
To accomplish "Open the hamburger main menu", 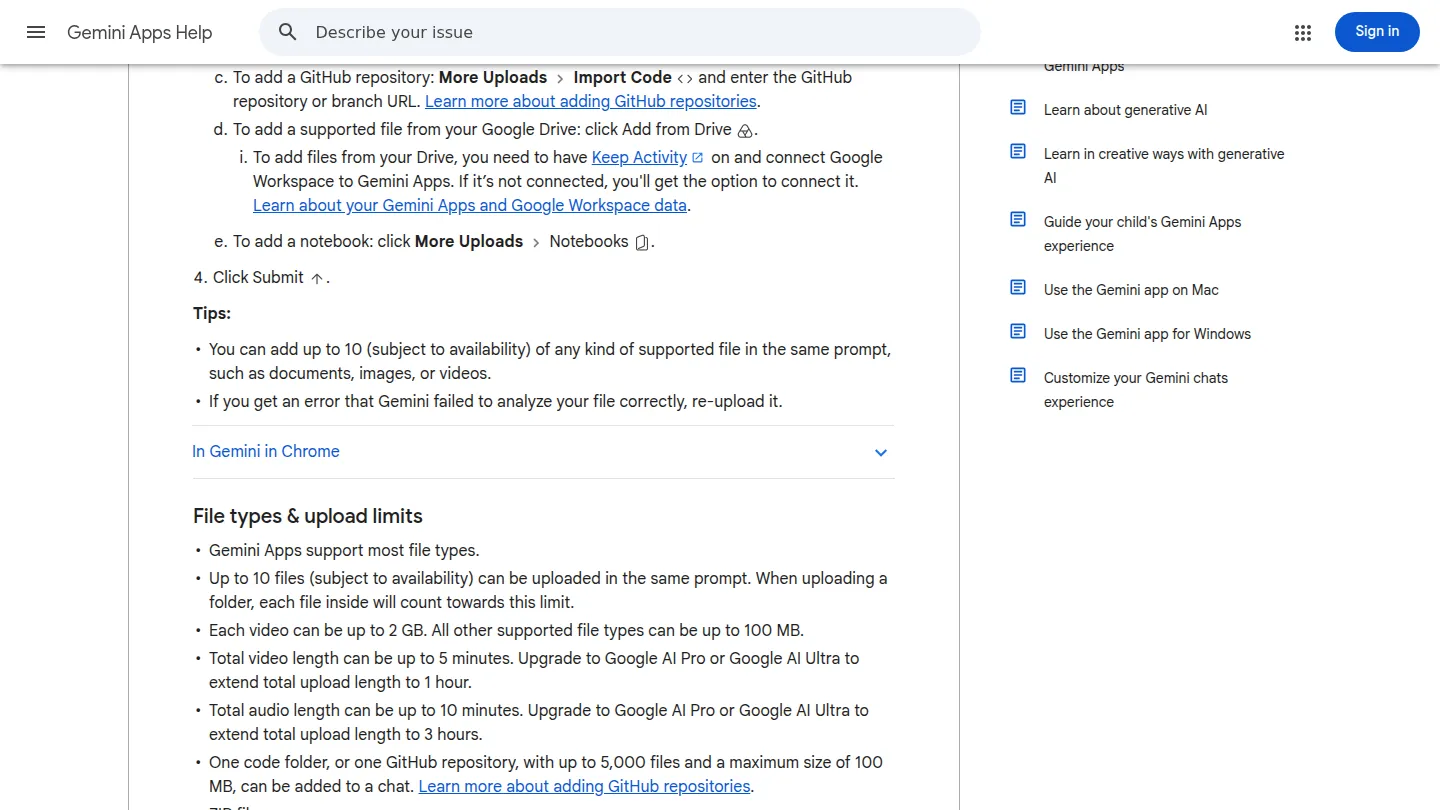I will (x=36, y=32).
